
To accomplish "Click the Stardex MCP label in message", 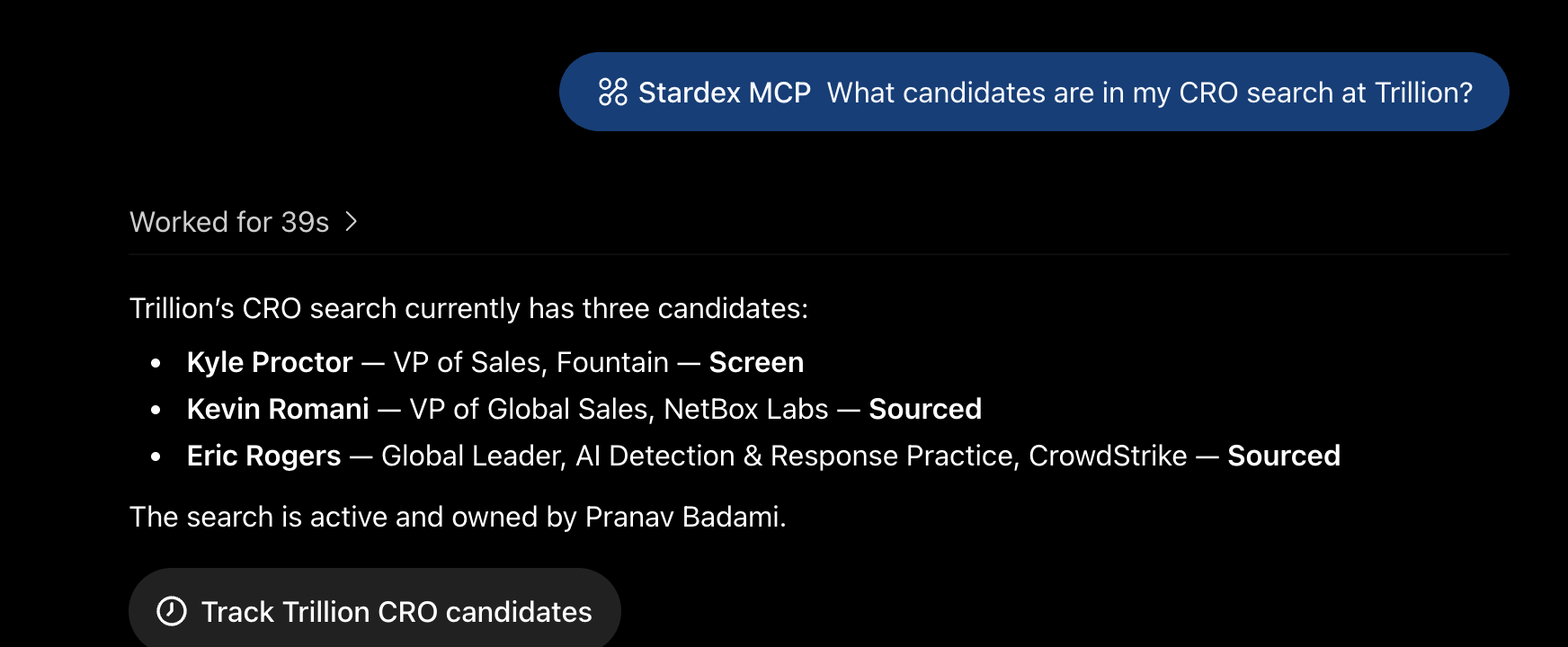I will (x=725, y=93).
